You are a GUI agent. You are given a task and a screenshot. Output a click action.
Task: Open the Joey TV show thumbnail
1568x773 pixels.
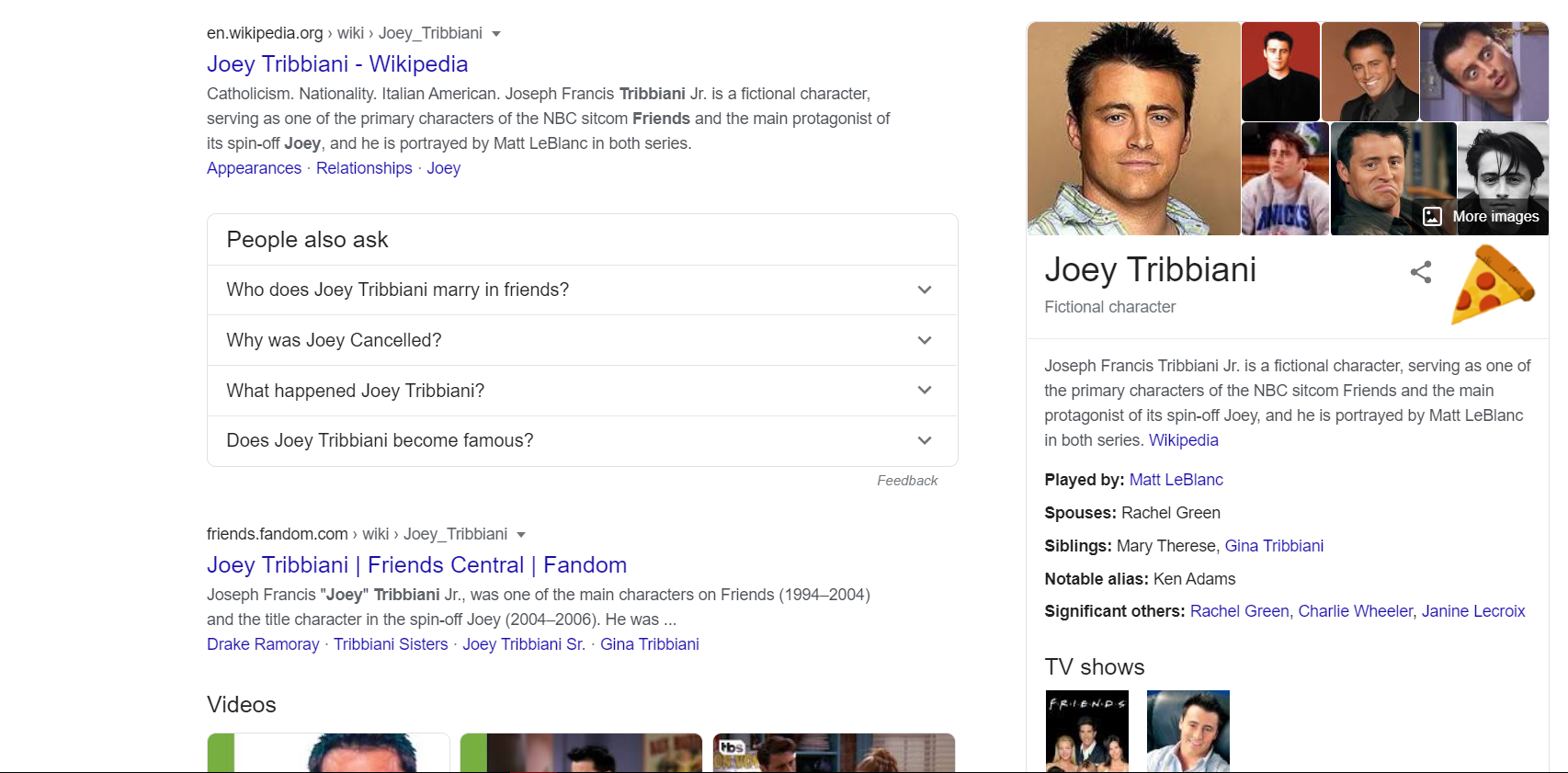click(1187, 731)
